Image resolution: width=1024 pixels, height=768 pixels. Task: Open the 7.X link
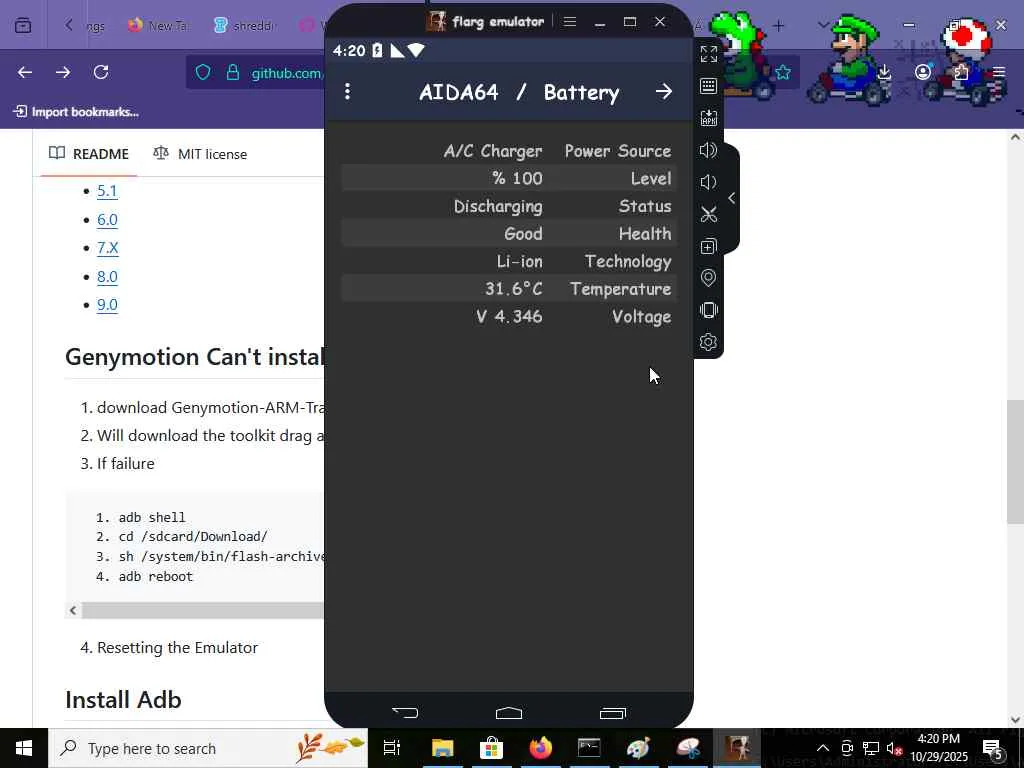108,248
